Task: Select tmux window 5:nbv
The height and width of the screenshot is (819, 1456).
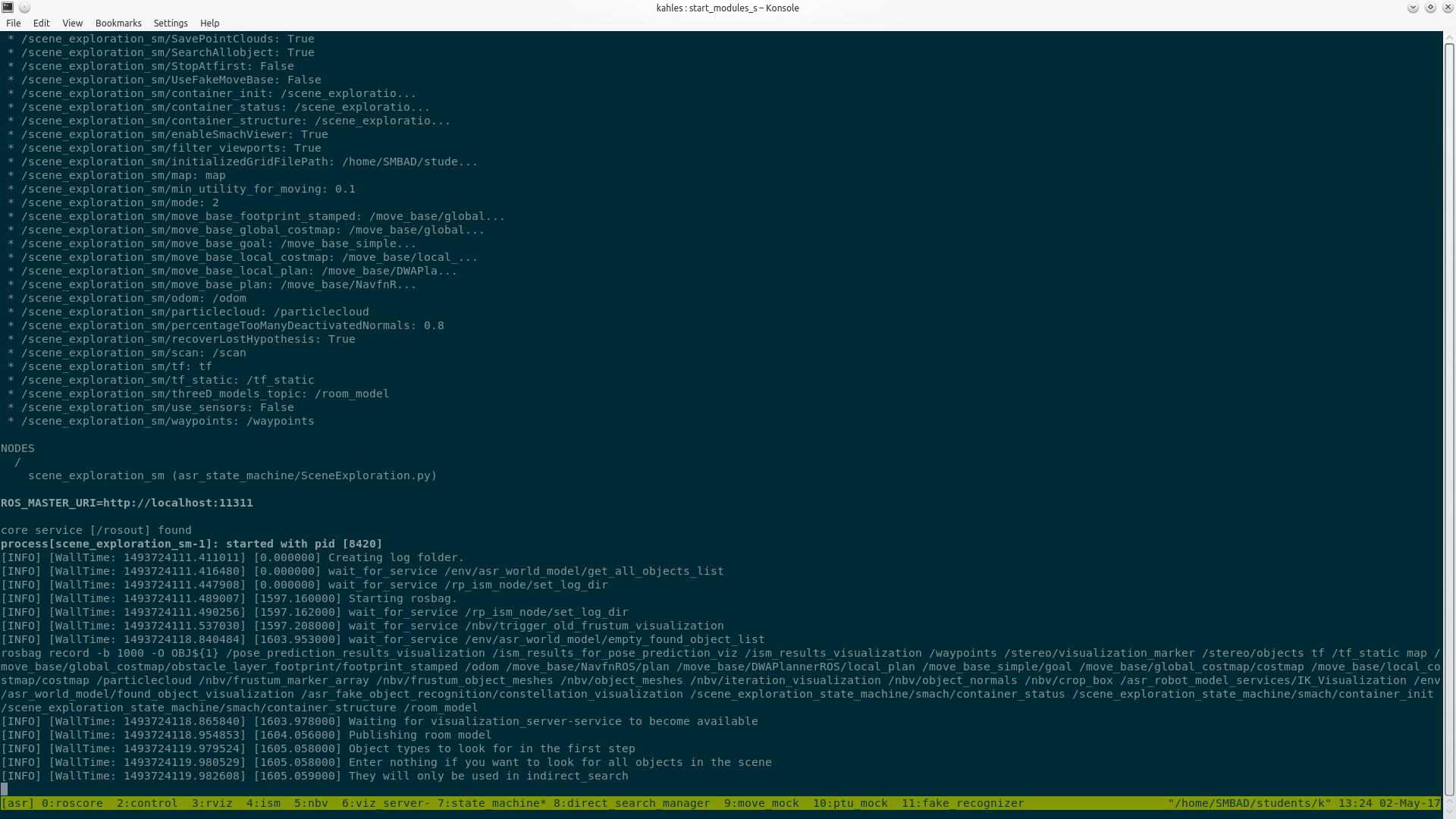Action: point(311,803)
